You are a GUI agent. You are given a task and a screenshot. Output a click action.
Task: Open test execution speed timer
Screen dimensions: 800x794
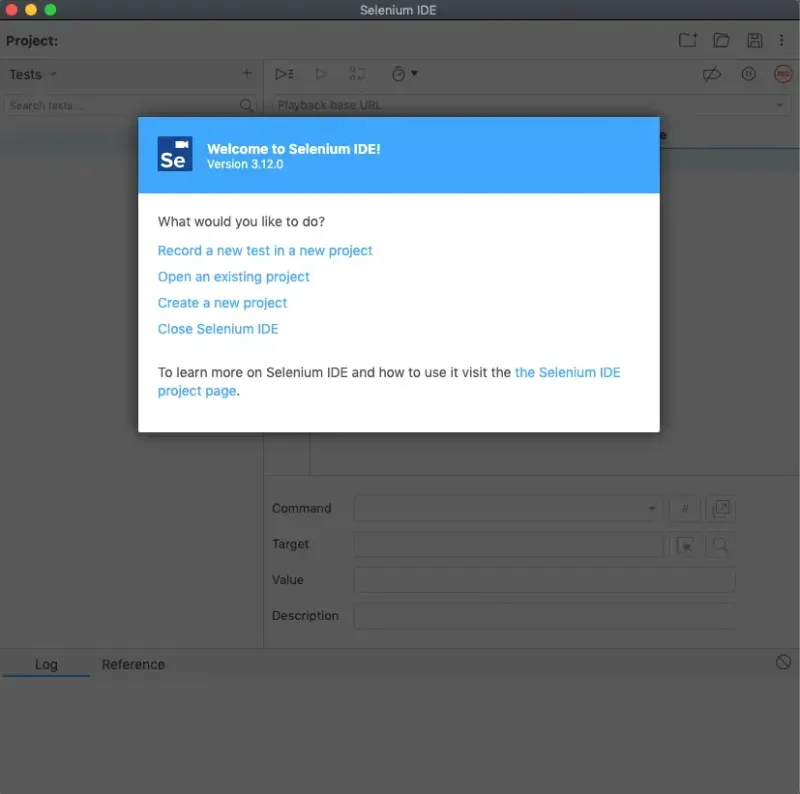tap(404, 74)
